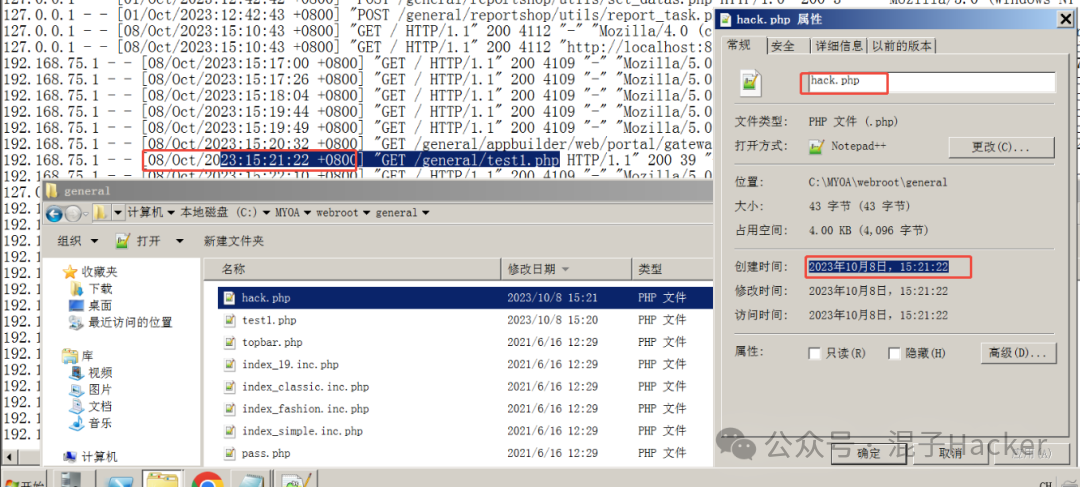This screenshot has width=1080, height=487.
Task: Click the 下载 folder icon in sidebar
Action: 77,289
